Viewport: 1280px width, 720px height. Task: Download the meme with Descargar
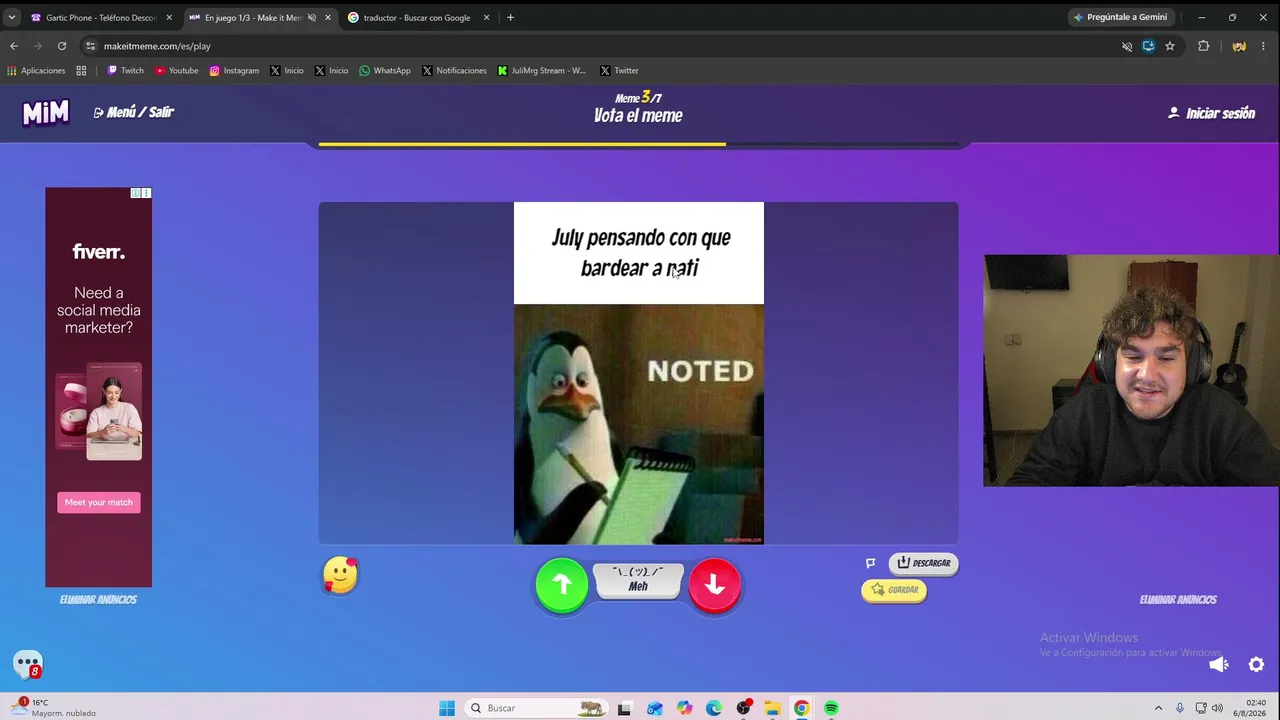[x=923, y=563]
